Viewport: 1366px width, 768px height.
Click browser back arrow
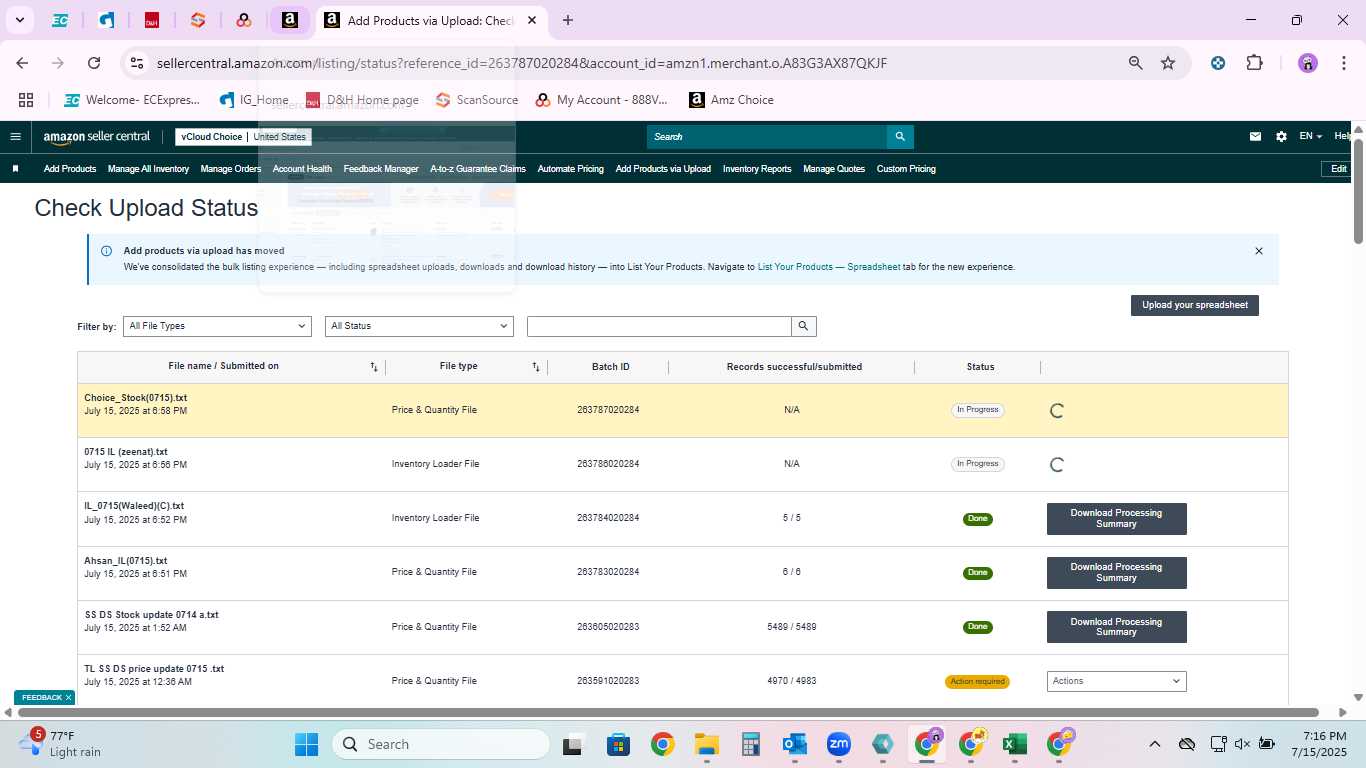[22, 63]
